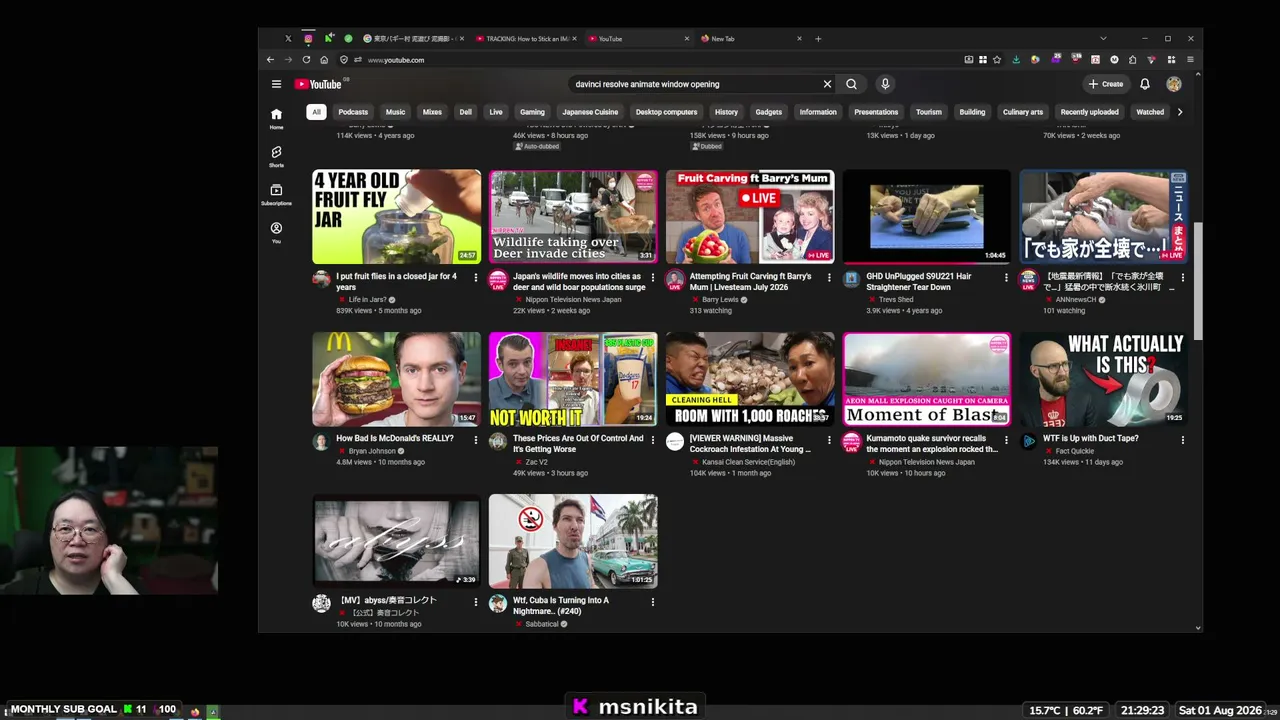
Task: Click the date Sat 01 Aug 2026
Action: [x=1220, y=710]
